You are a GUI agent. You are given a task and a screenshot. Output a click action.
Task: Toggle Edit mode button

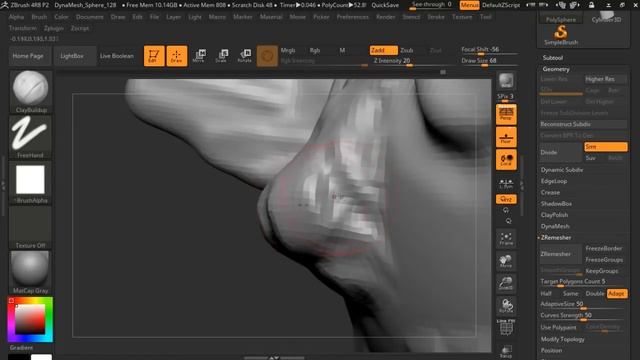click(x=154, y=56)
